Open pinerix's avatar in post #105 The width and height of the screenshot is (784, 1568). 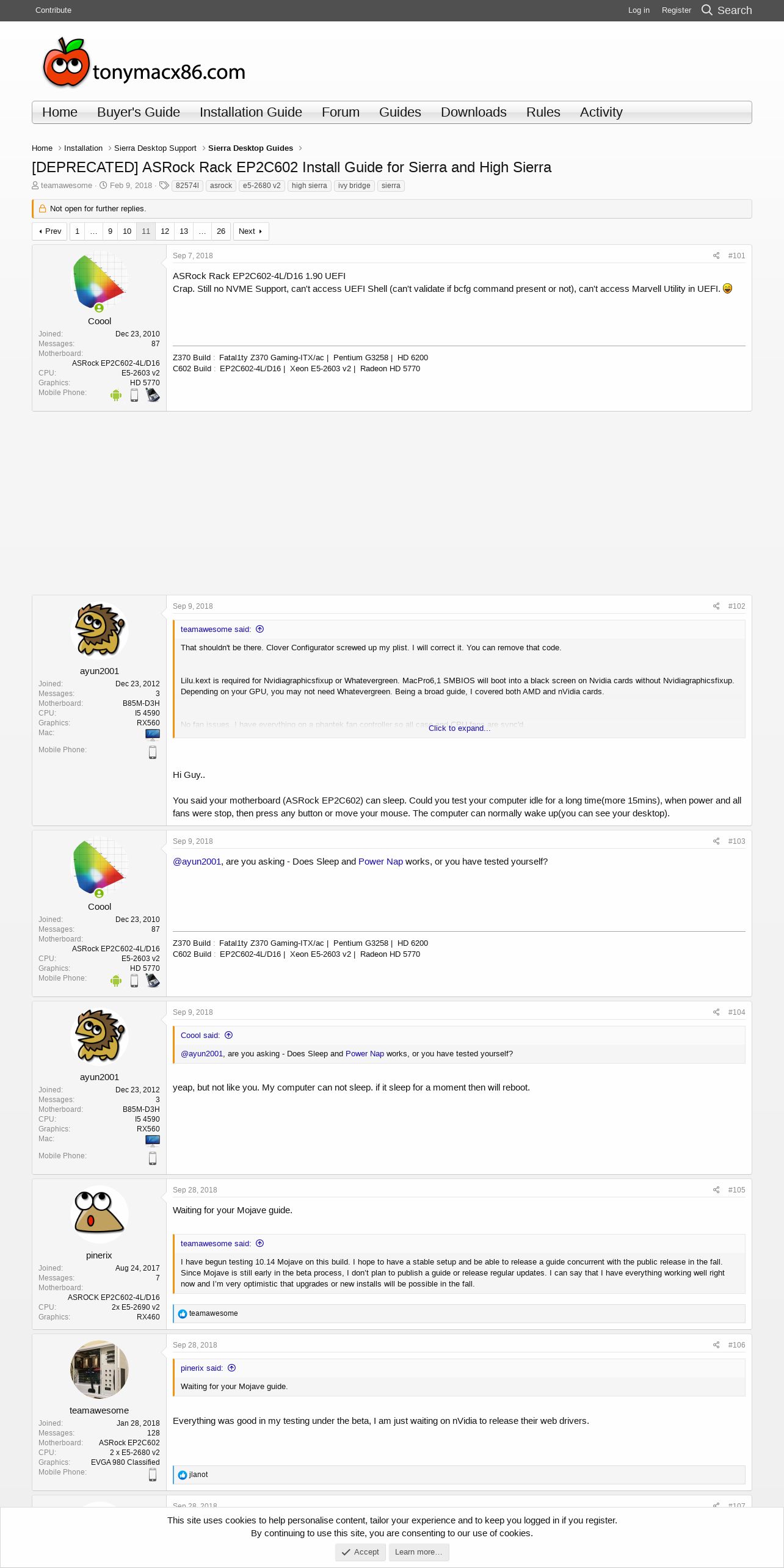click(100, 1214)
